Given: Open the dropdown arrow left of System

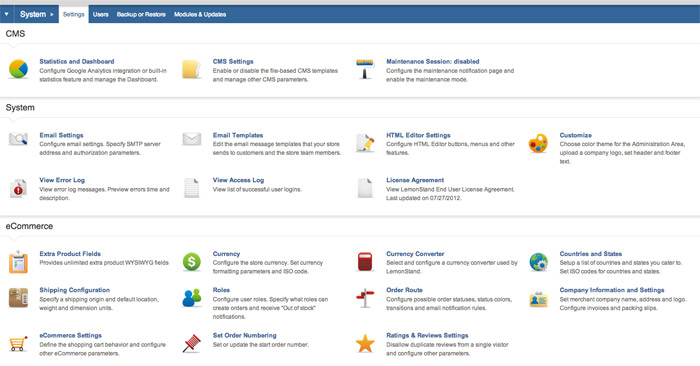Looking at the screenshot, I should (7, 14).
